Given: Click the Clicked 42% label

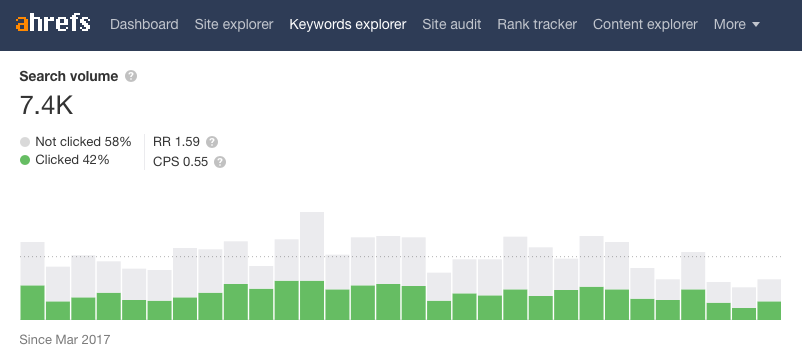Looking at the screenshot, I should (x=72, y=160).
